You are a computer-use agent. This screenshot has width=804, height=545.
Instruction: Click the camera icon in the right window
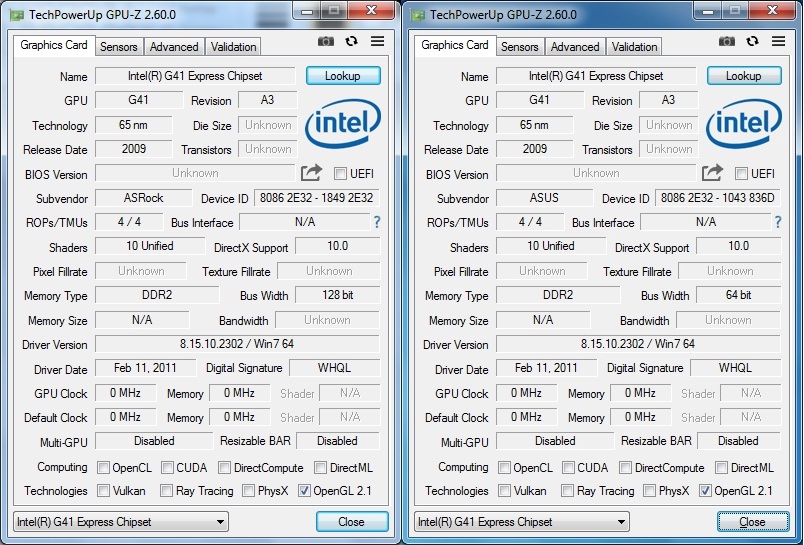click(727, 42)
